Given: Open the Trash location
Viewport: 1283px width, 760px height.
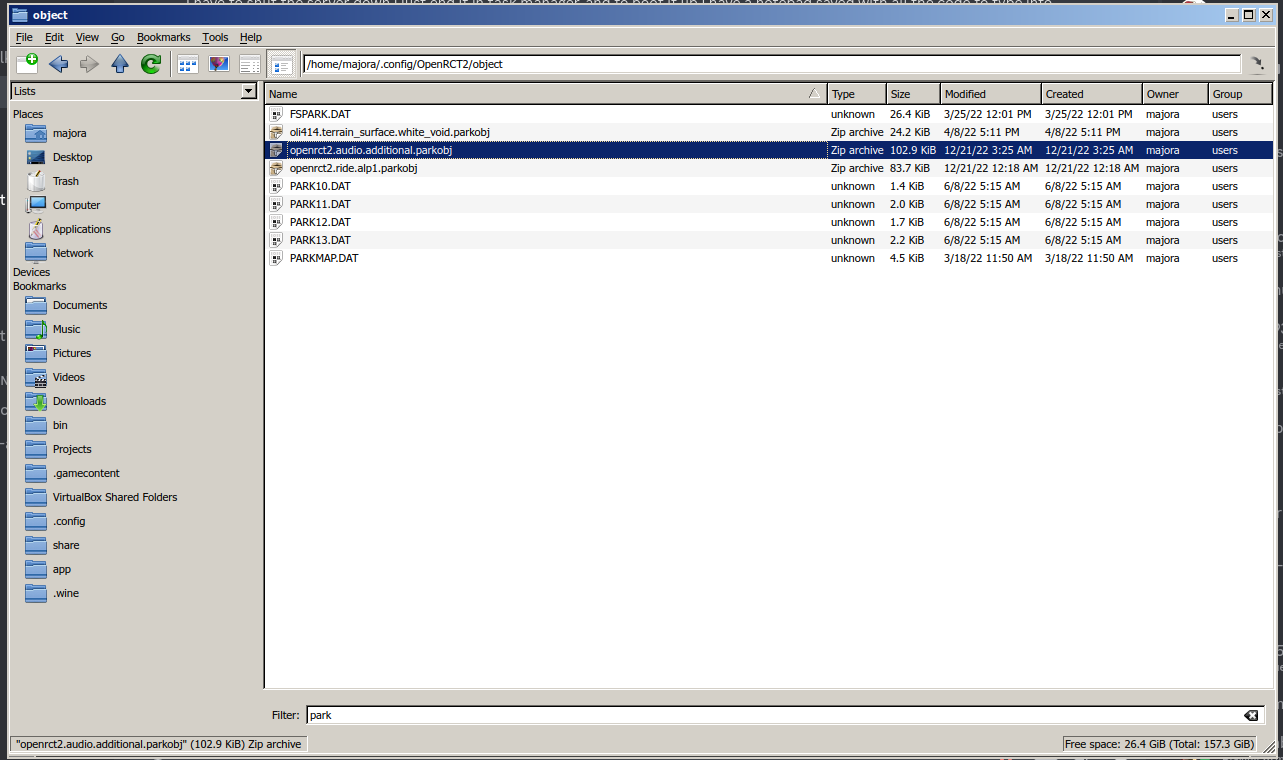Looking at the screenshot, I should 66,181.
